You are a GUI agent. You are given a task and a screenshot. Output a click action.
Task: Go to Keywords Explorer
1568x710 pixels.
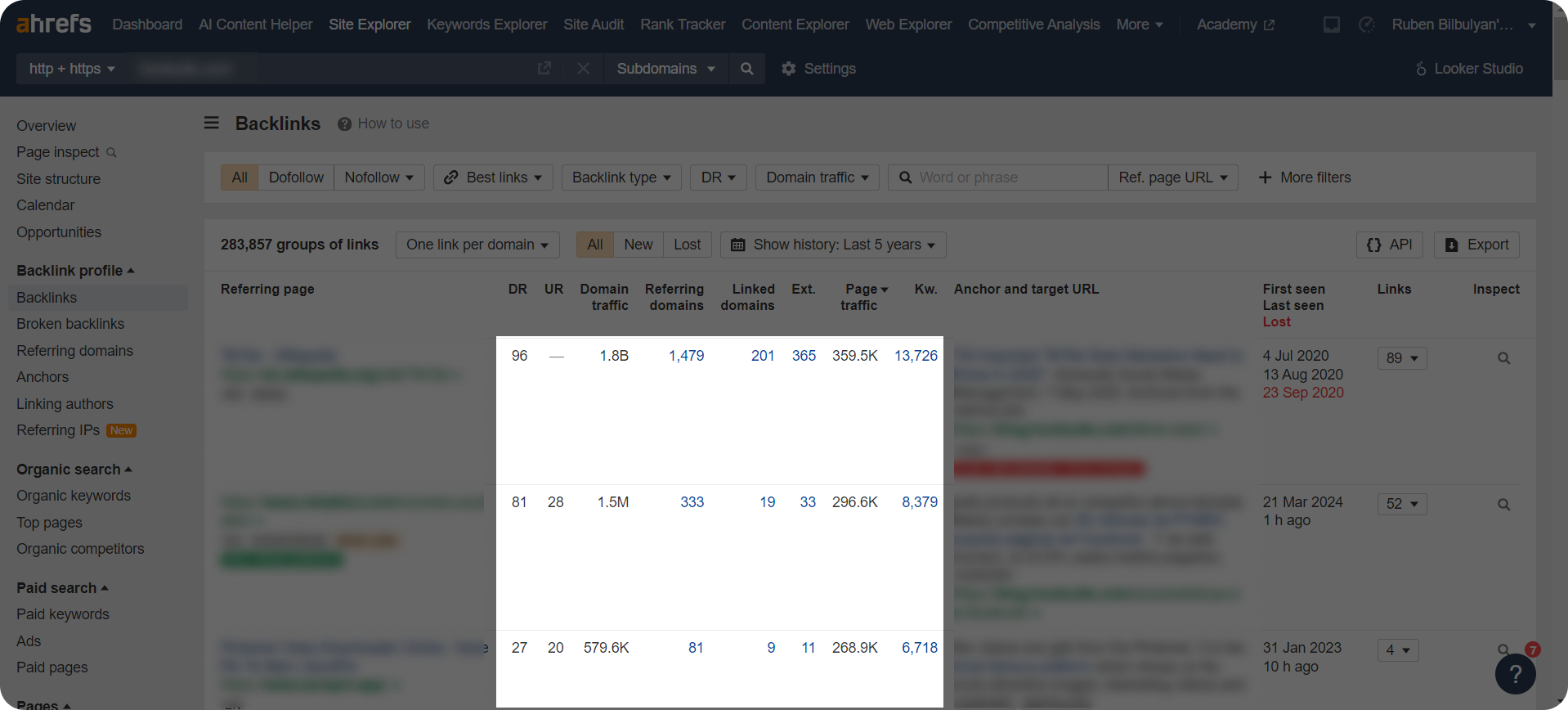pyautogui.click(x=487, y=25)
